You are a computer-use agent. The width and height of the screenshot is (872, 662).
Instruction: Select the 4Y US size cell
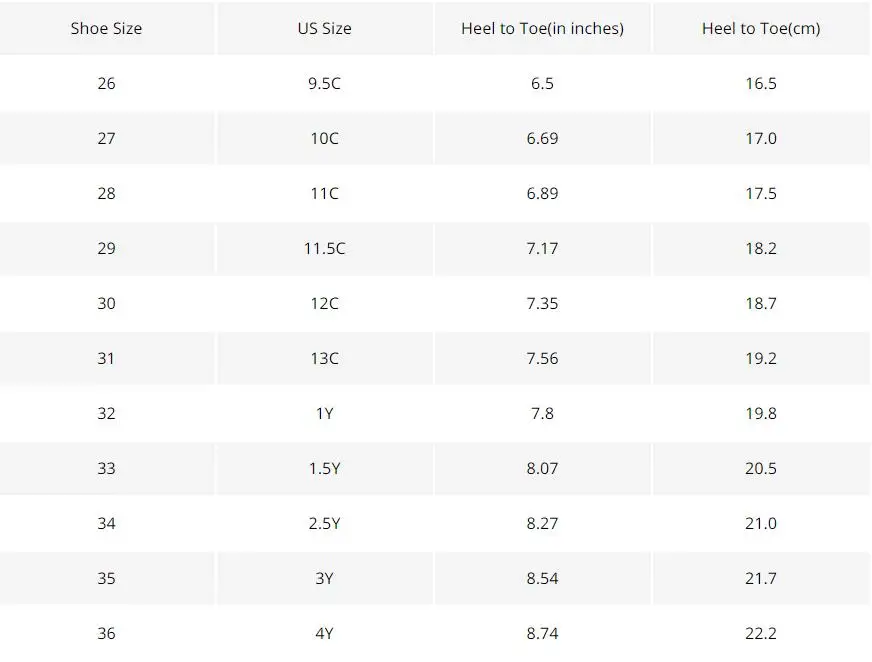325,634
